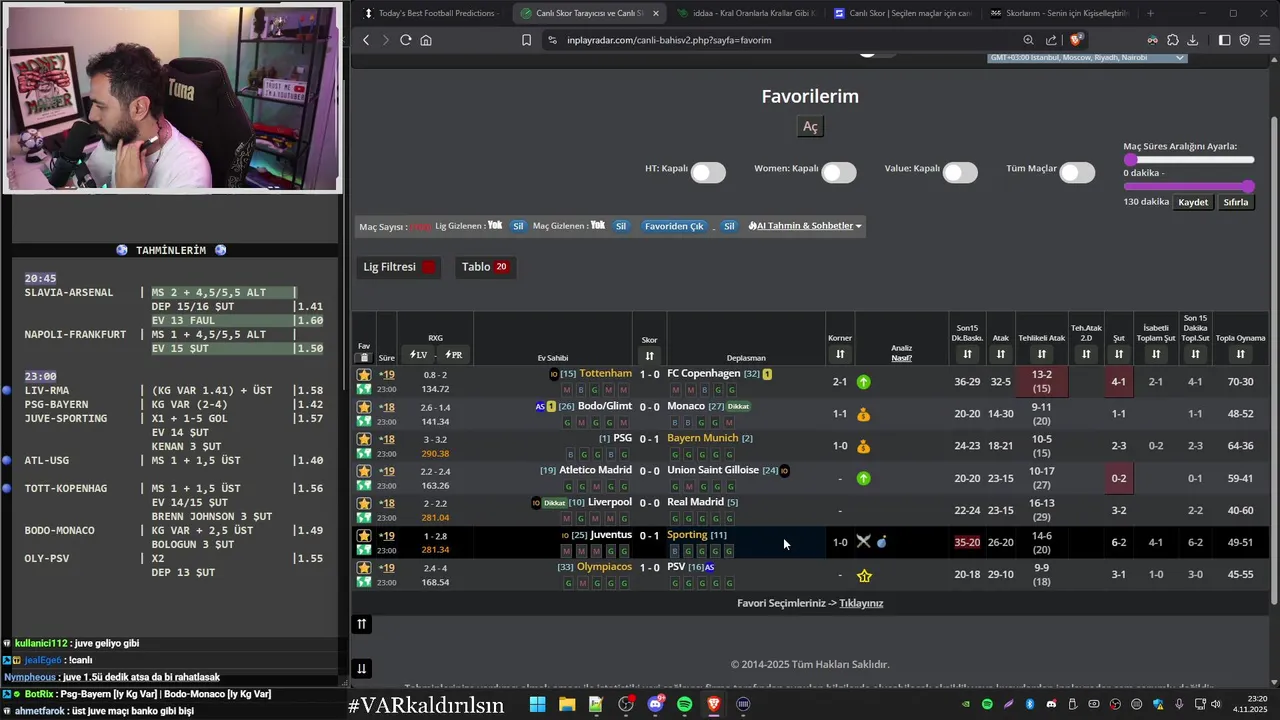Click the Lig Filtresi button
The height and width of the screenshot is (720, 1280).
(399, 267)
